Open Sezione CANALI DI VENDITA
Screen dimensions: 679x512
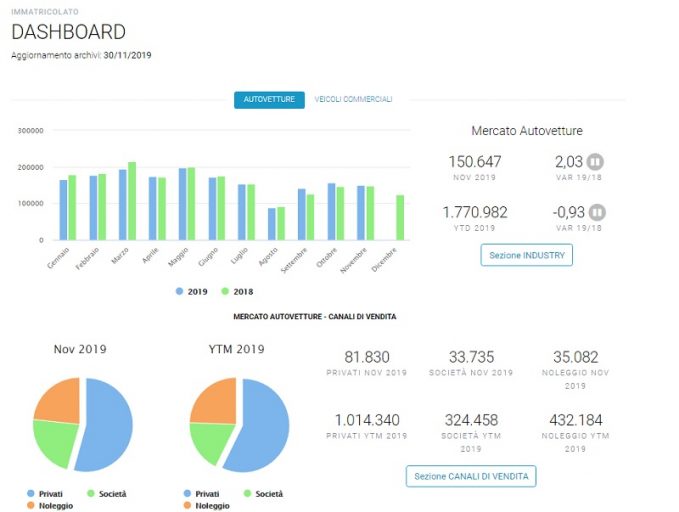tap(471, 476)
